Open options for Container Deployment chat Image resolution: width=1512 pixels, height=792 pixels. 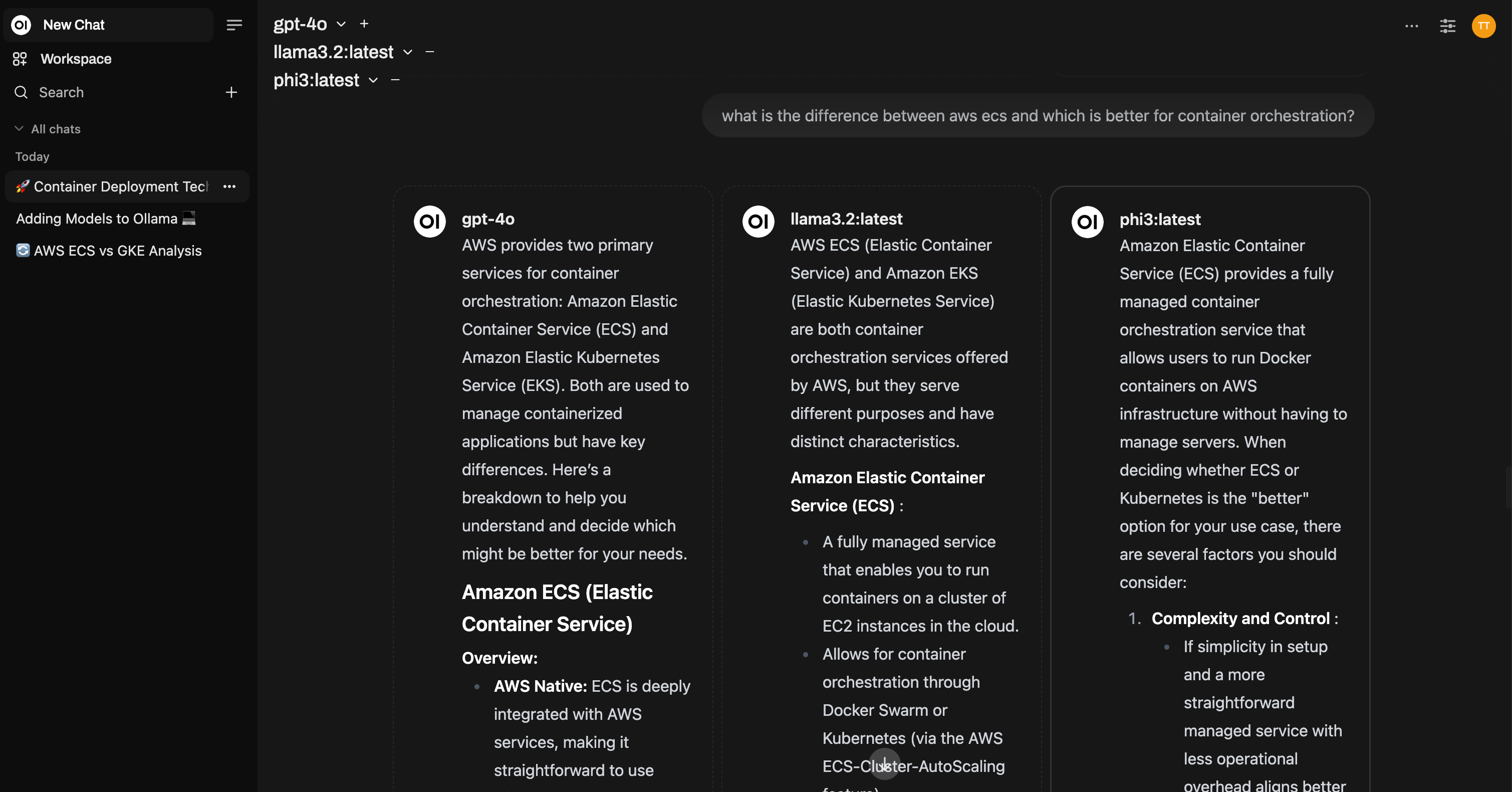tap(229, 186)
